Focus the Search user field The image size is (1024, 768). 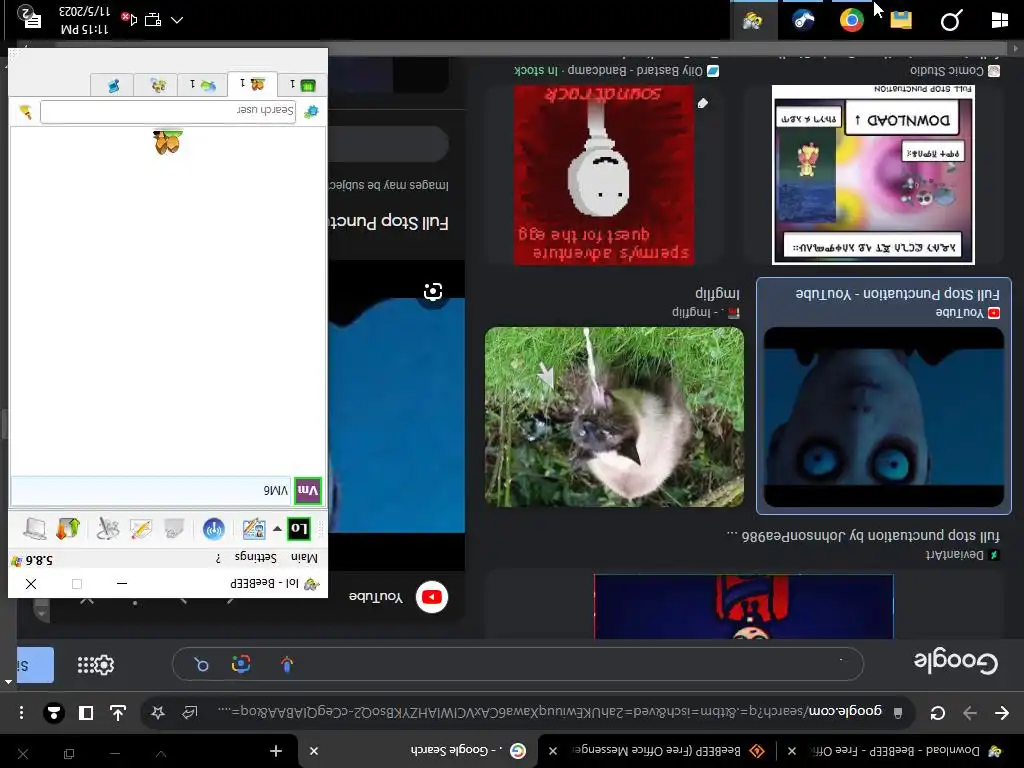coord(168,111)
